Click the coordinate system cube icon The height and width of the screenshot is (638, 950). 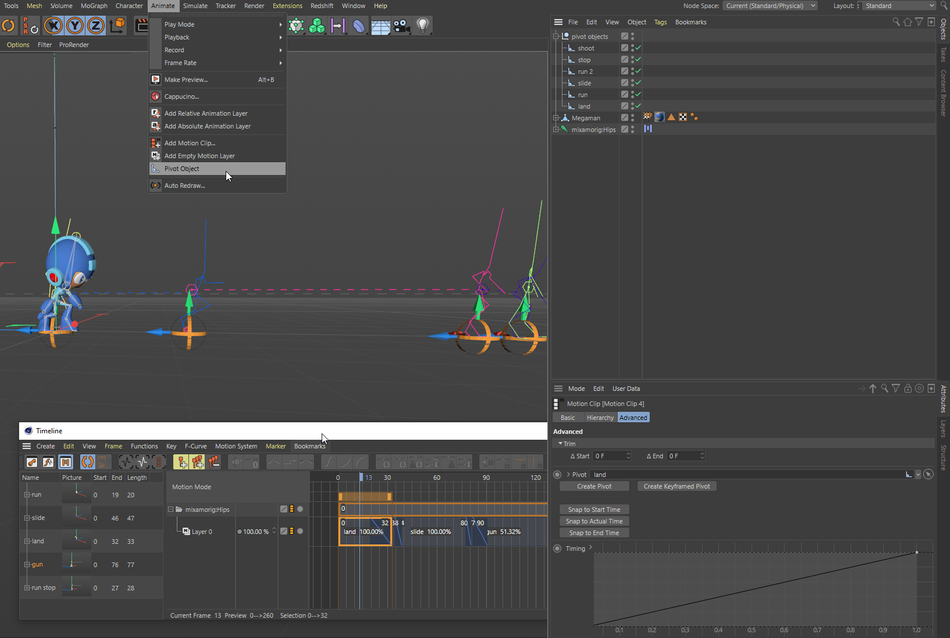click(x=117, y=25)
